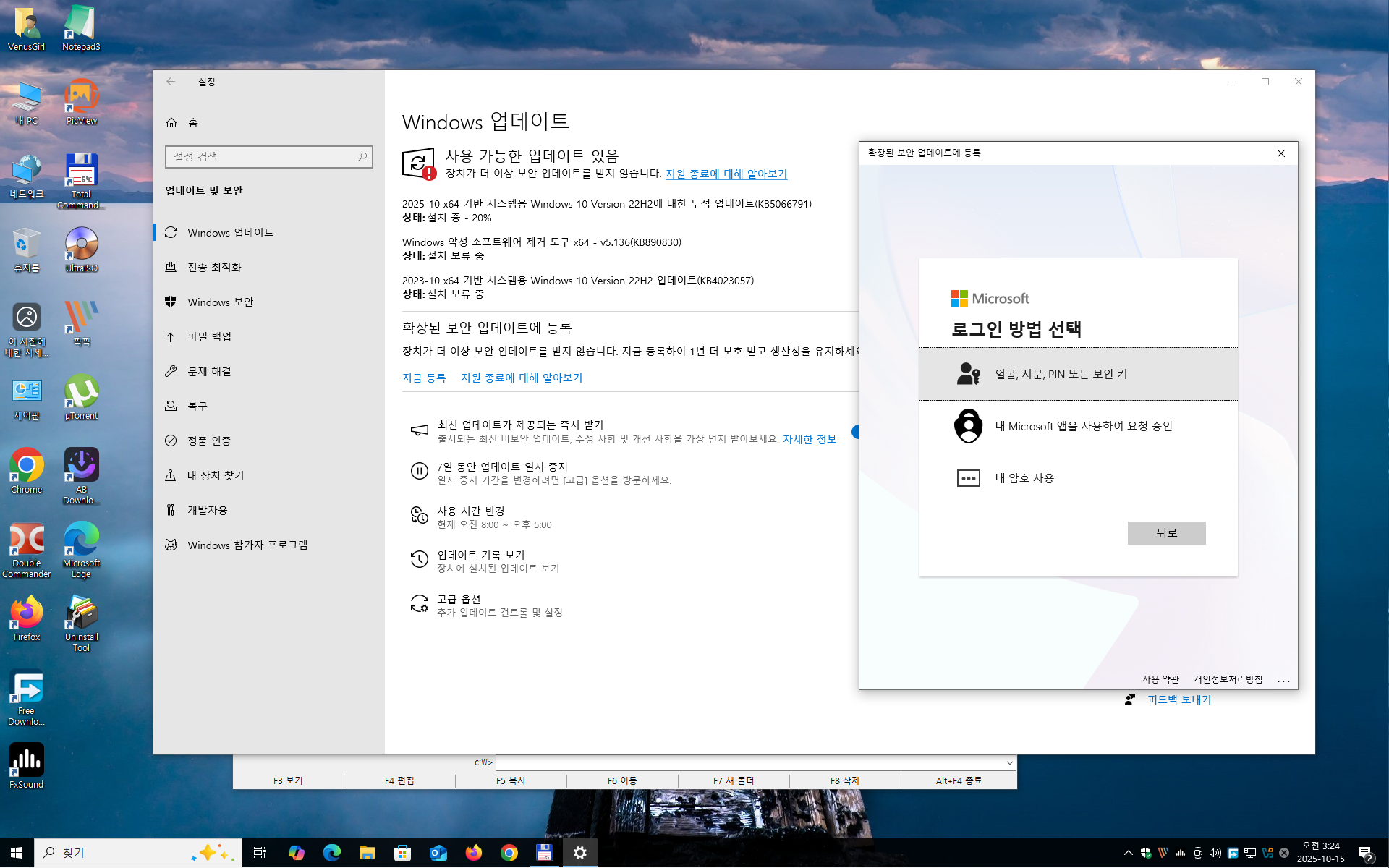Image resolution: width=1389 pixels, height=868 pixels.
Task: Open Firefox desktop shortcut
Action: tap(27, 619)
